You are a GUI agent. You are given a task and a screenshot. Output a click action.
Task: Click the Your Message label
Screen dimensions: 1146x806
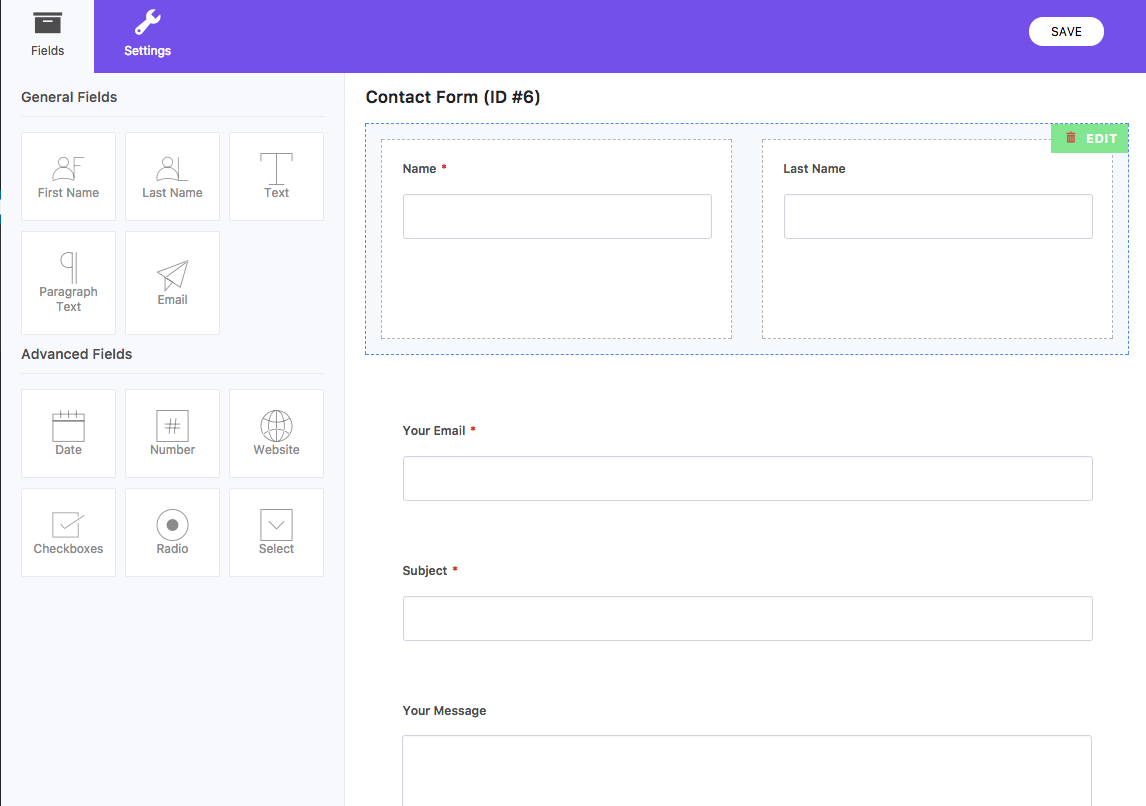pos(444,710)
